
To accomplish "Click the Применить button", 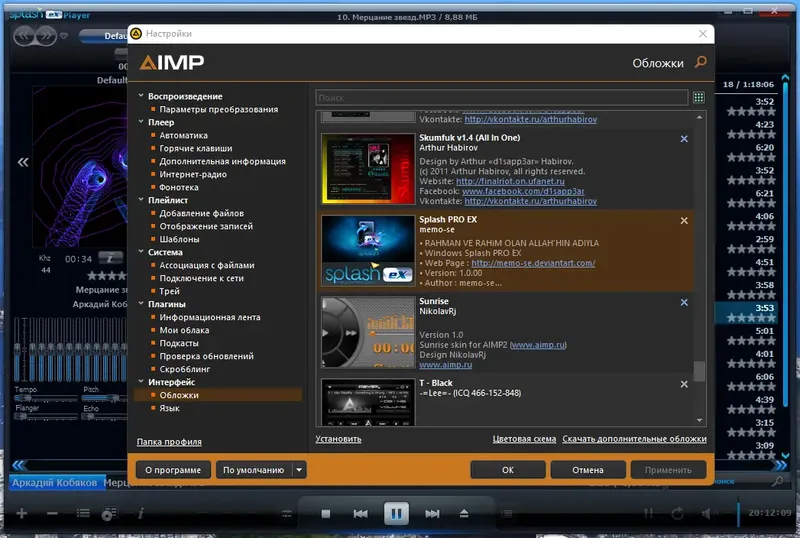I will click(x=668, y=470).
